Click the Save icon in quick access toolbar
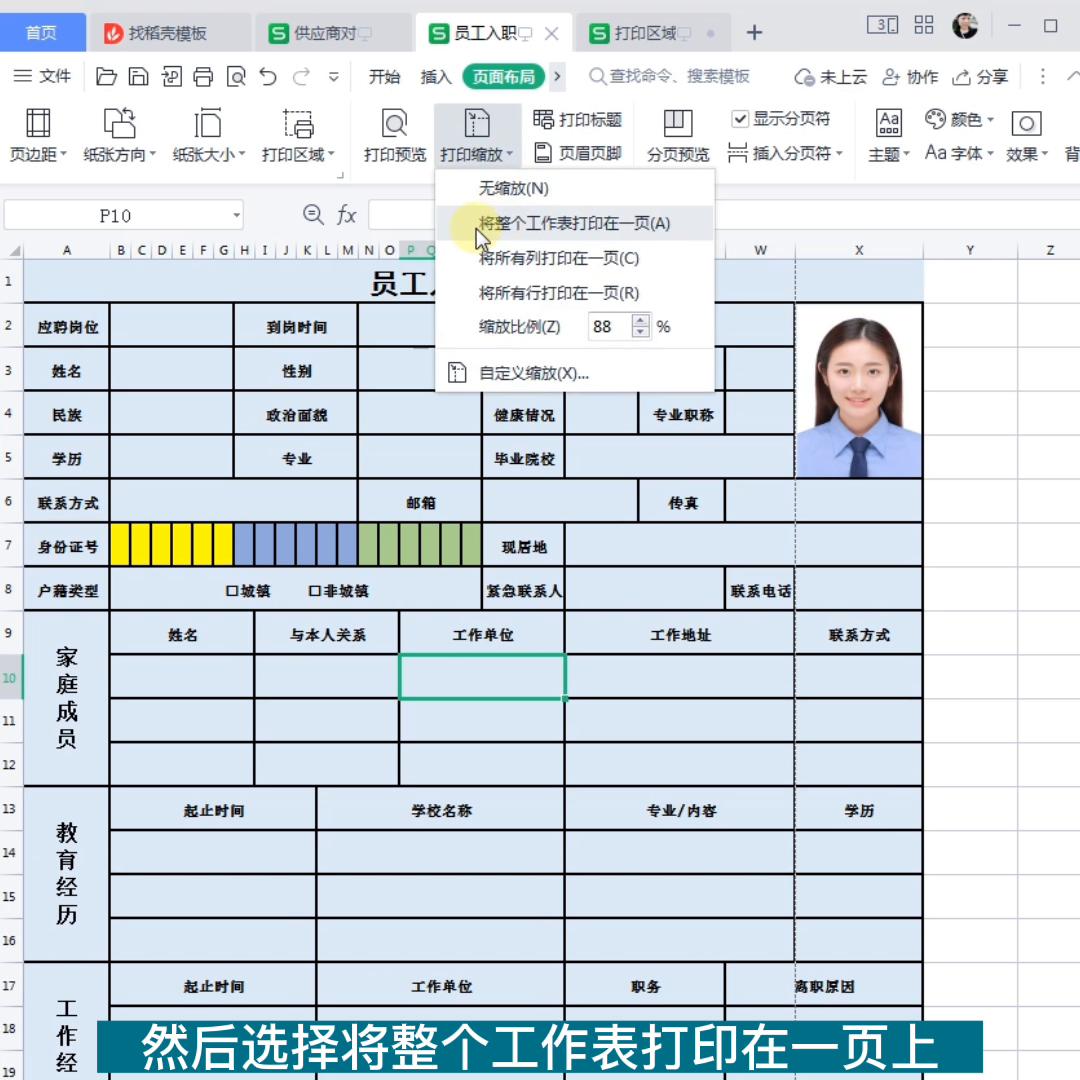 (139, 75)
